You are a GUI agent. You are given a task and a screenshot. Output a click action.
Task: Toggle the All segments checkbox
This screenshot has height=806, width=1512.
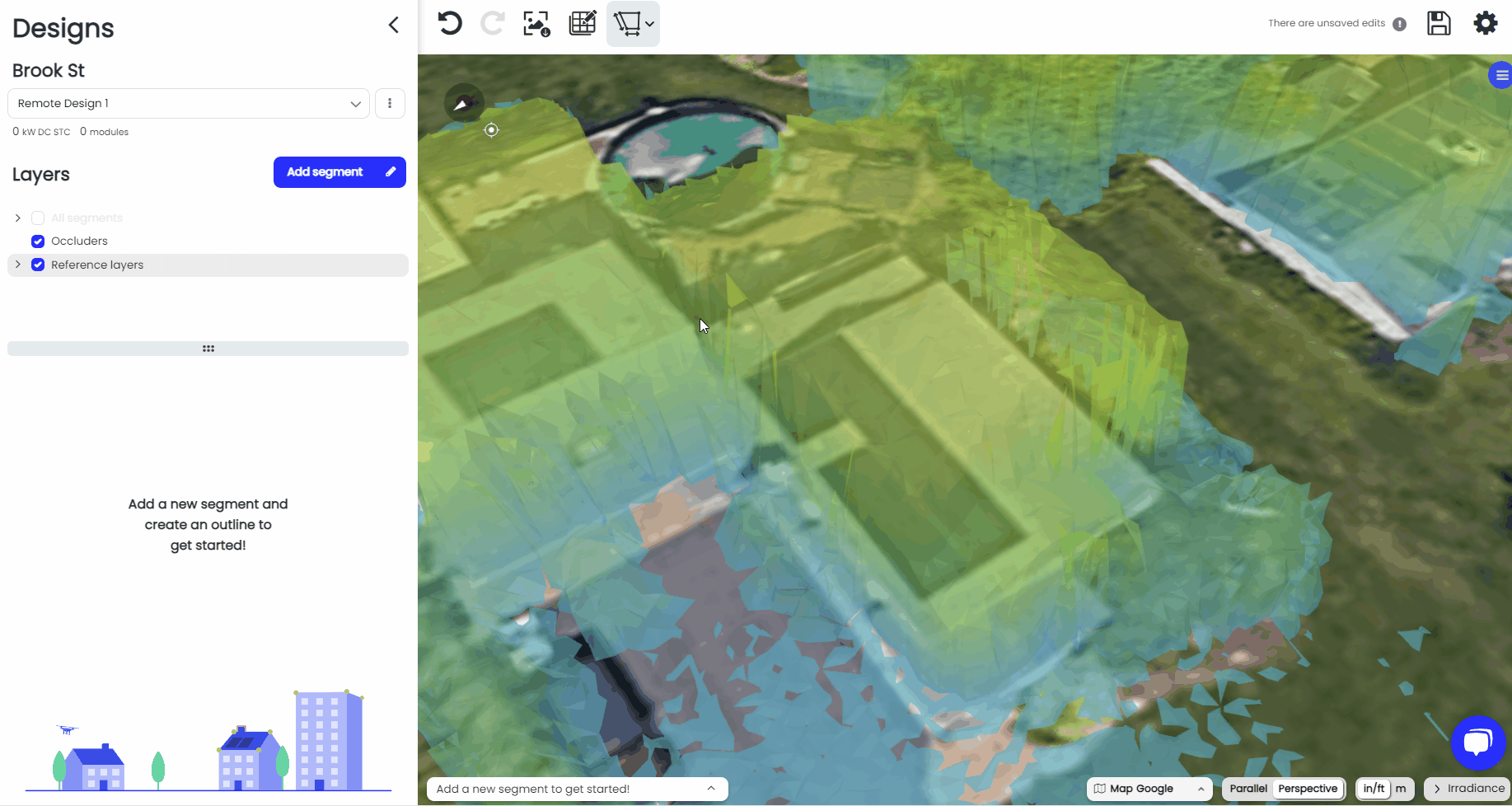tap(38, 218)
